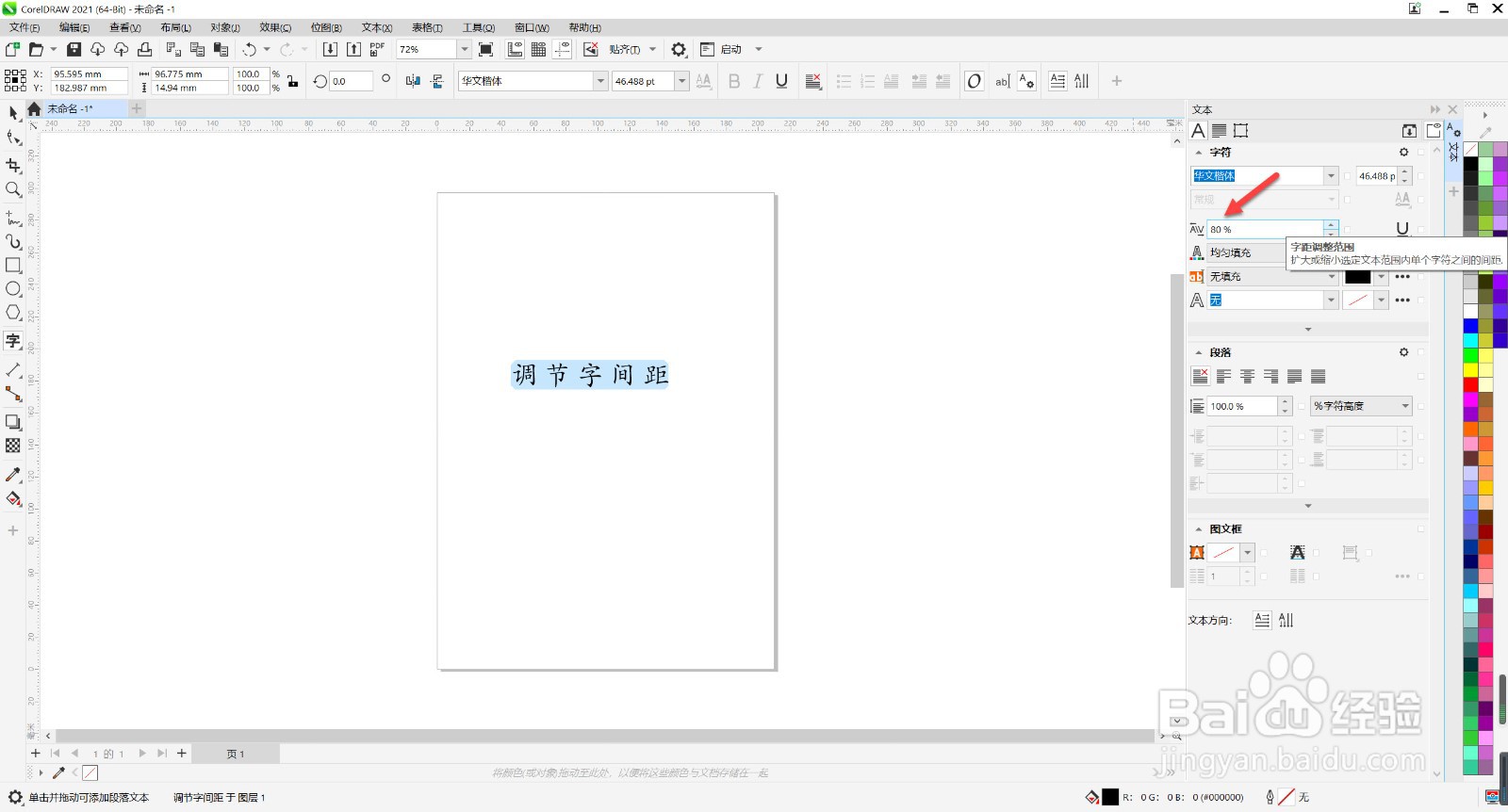Open the interactive OpenType O button
Image resolution: width=1508 pixels, height=812 pixels.
pos(975,81)
